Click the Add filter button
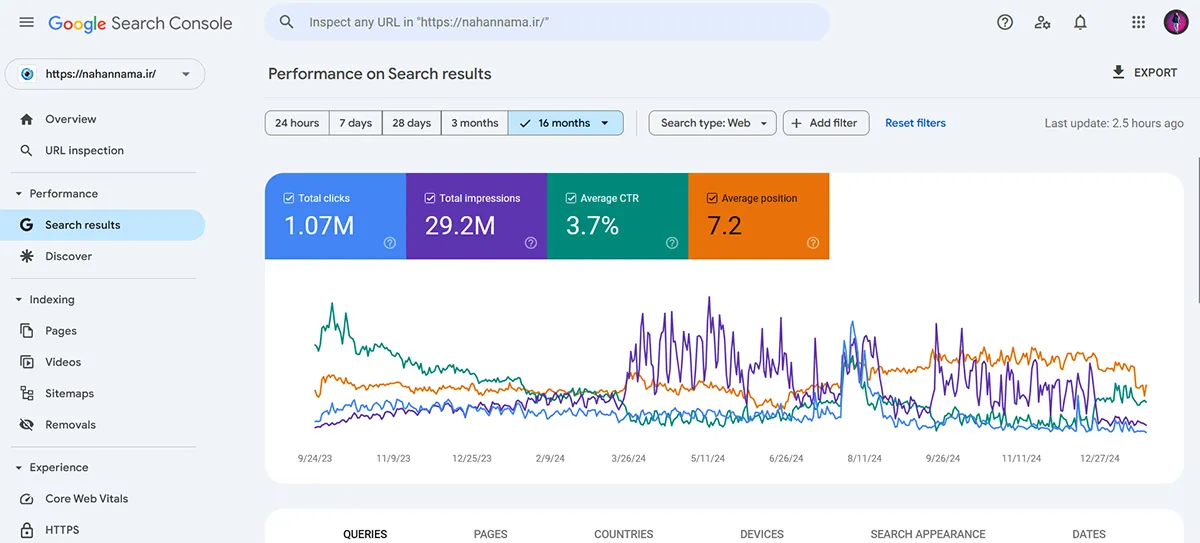The height and width of the screenshot is (543, 1200). pyautogui.click(x=825, y=123)
